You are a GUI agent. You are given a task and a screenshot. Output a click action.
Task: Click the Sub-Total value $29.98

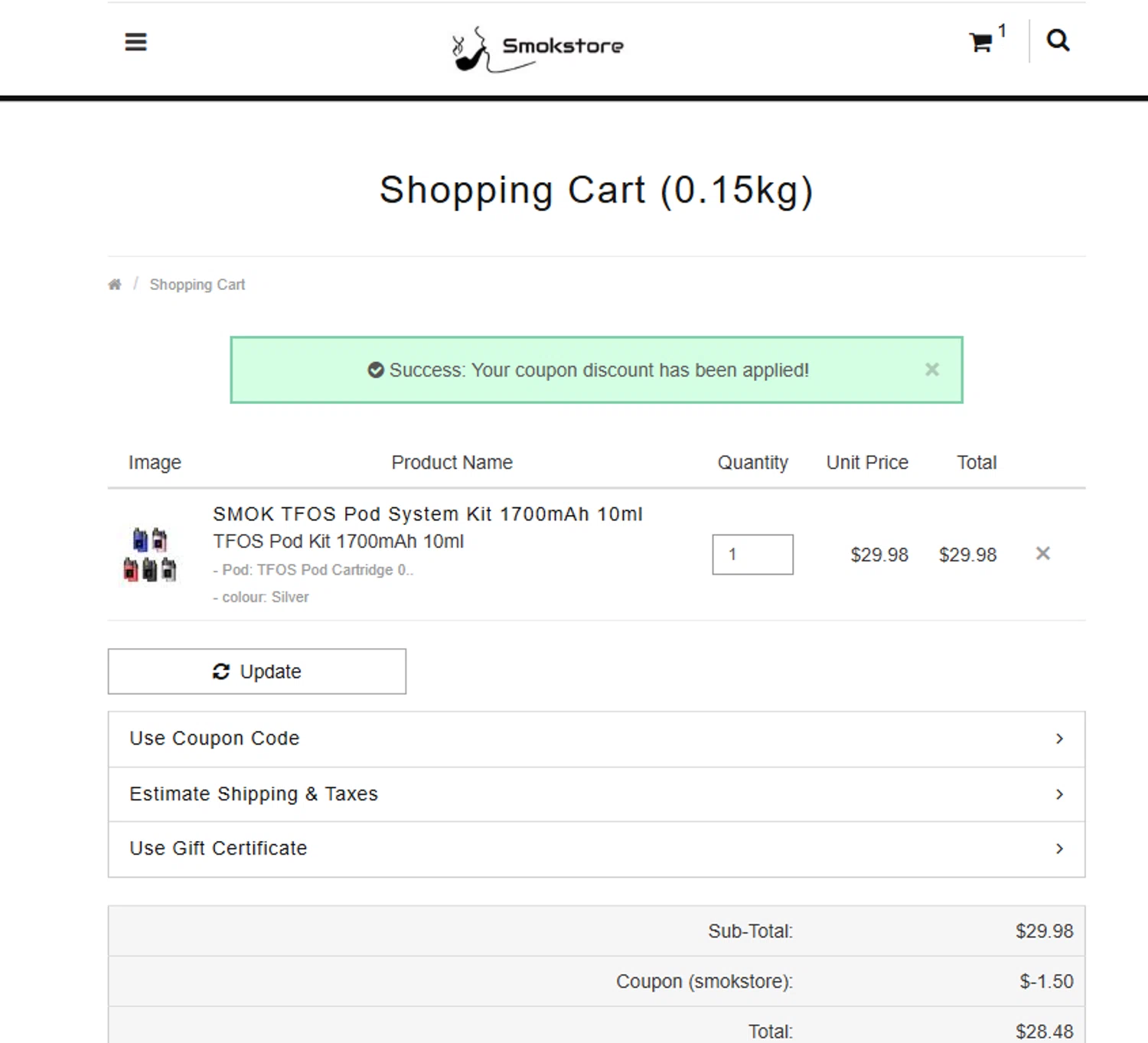[1044, 931]
